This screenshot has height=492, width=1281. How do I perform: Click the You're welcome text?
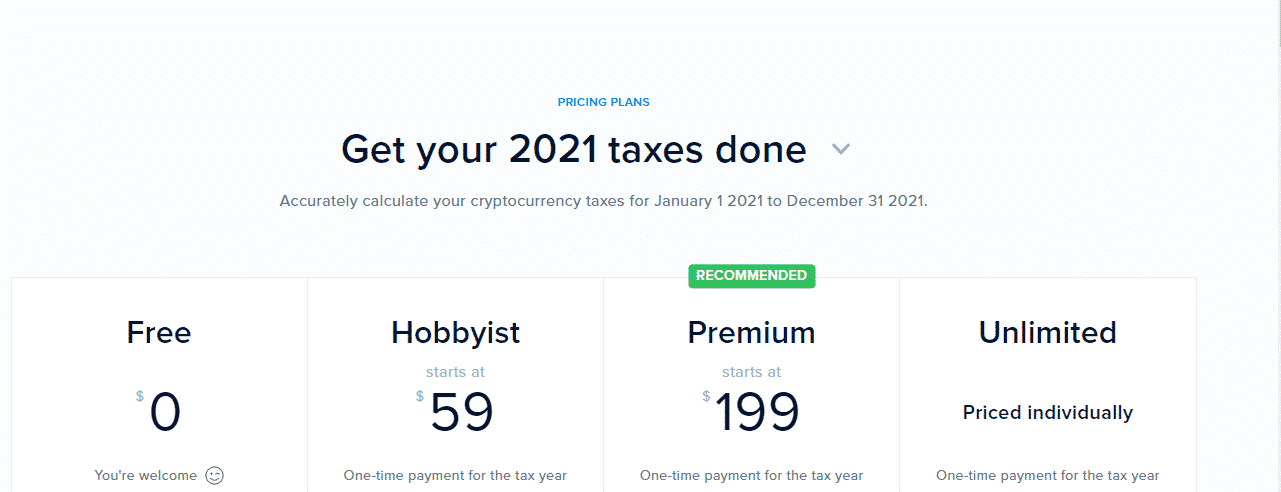(145, 476)
